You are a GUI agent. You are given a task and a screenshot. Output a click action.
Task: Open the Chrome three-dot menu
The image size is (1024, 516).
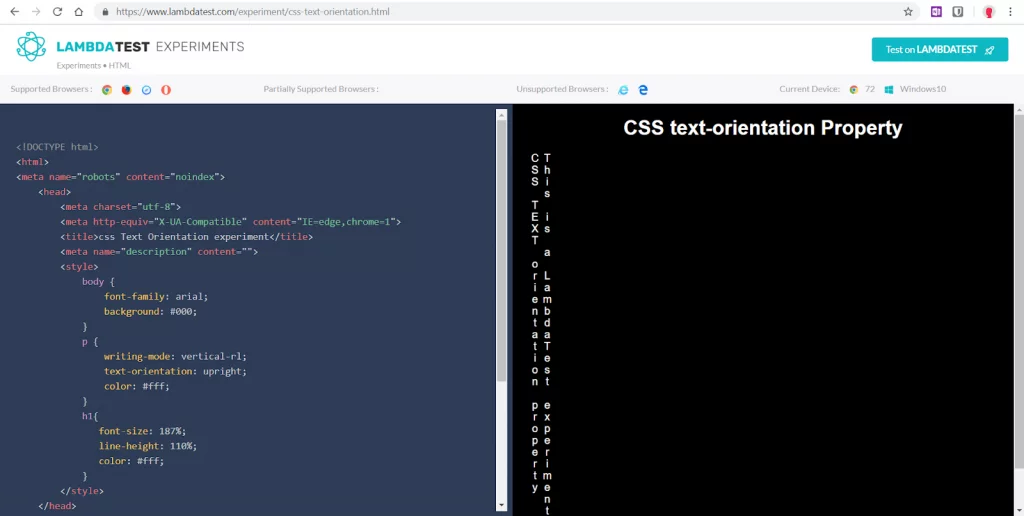coord(1010,12)
